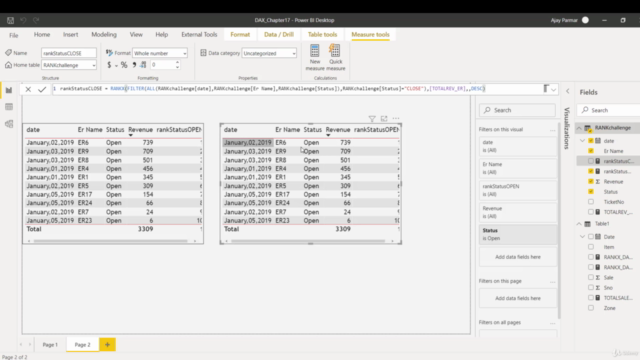Viewport: 640px width, 360px height.
Task: Click the Focus mode icon on visual
Action: tap(384, 119)
